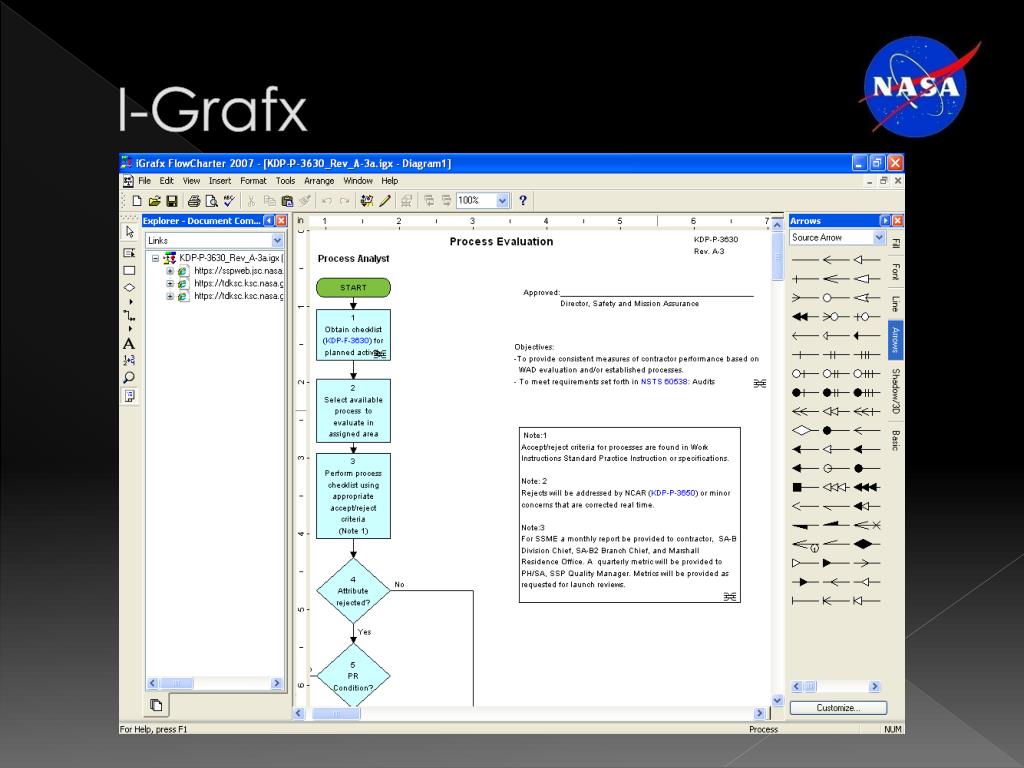Open shape flyout arrow below diamond tool
This screenshot has width=1024, height=768.
(130, 302)
